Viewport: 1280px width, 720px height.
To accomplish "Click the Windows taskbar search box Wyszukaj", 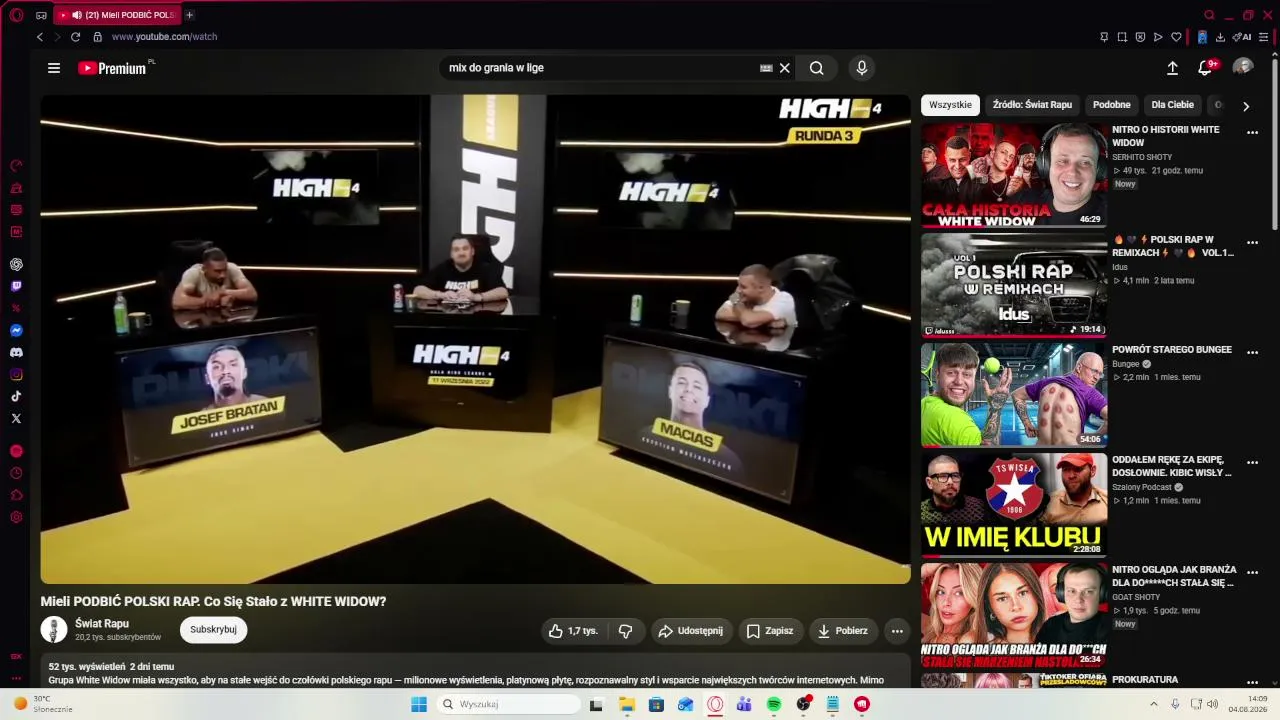I will pyautogui.click(x=508, y=704).
